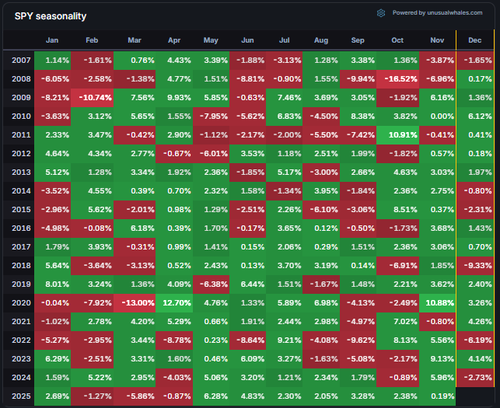
Task: Click the 2024 row label
Action: click(x=21, y=378)
